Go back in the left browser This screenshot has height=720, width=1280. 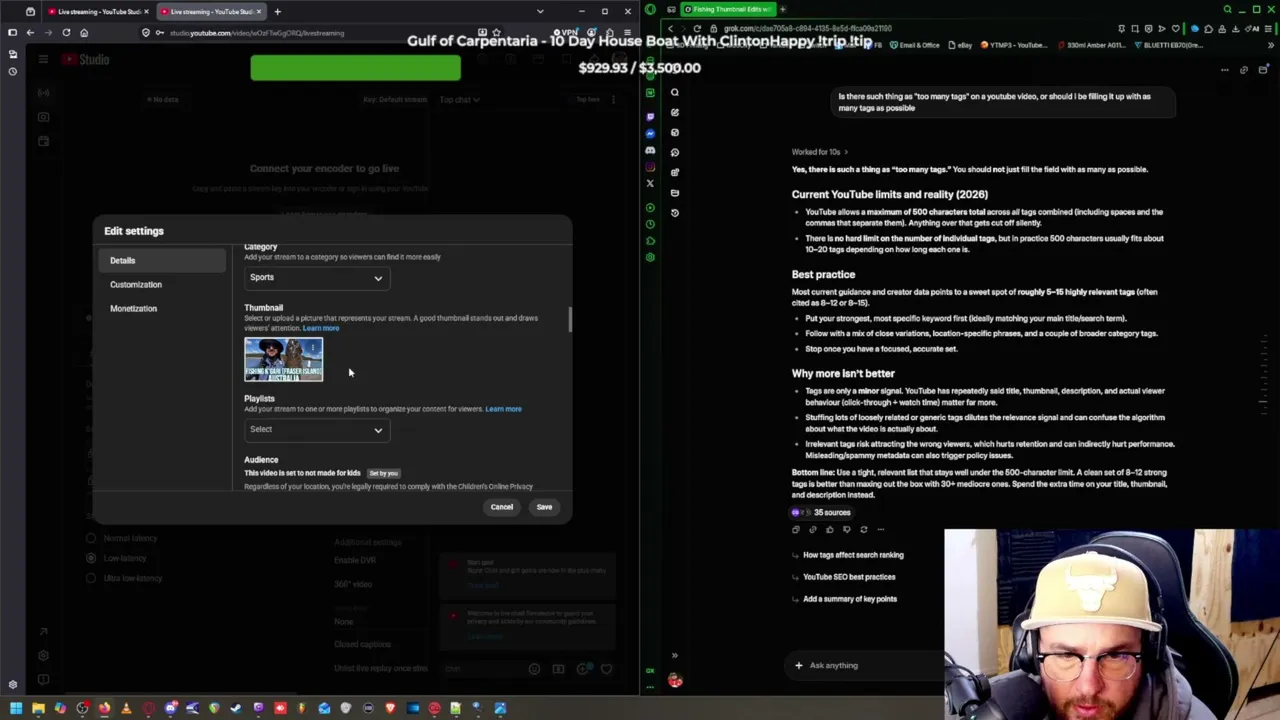pyautogui.click(x=30, y=33)
